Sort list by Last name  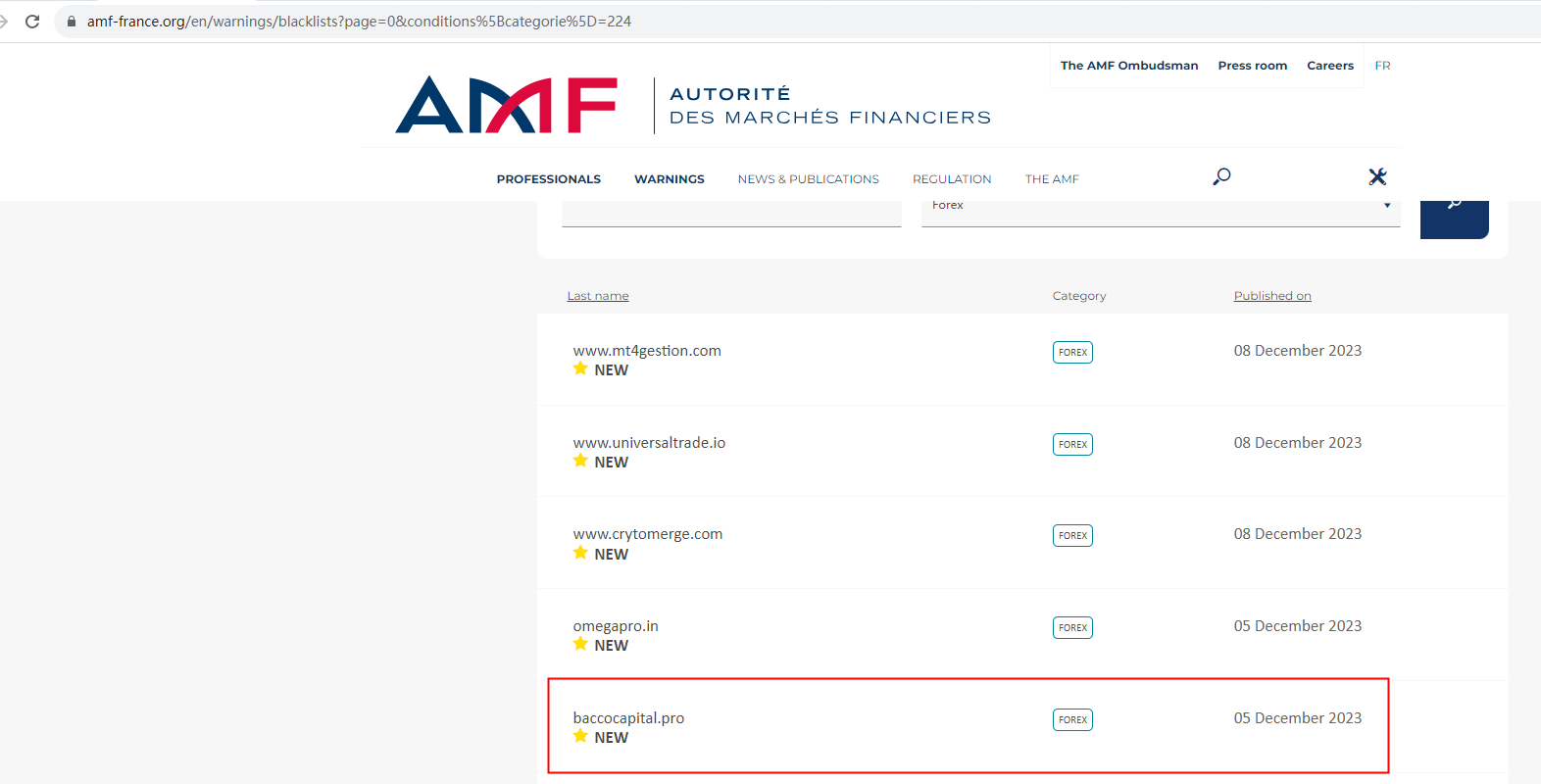pos(598,296)
